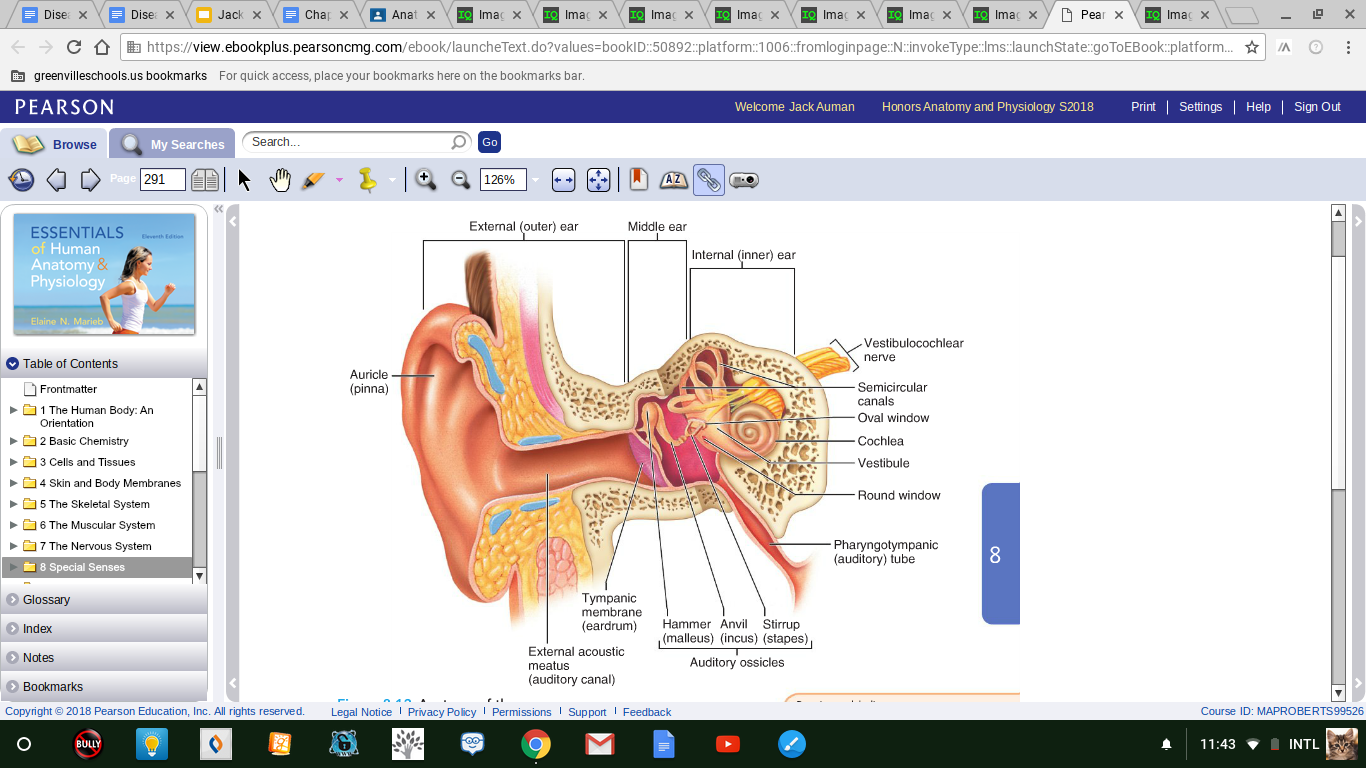Screen dimensions: 1366x768
Task: Click Sign Out
Action: pos(1317,107)
